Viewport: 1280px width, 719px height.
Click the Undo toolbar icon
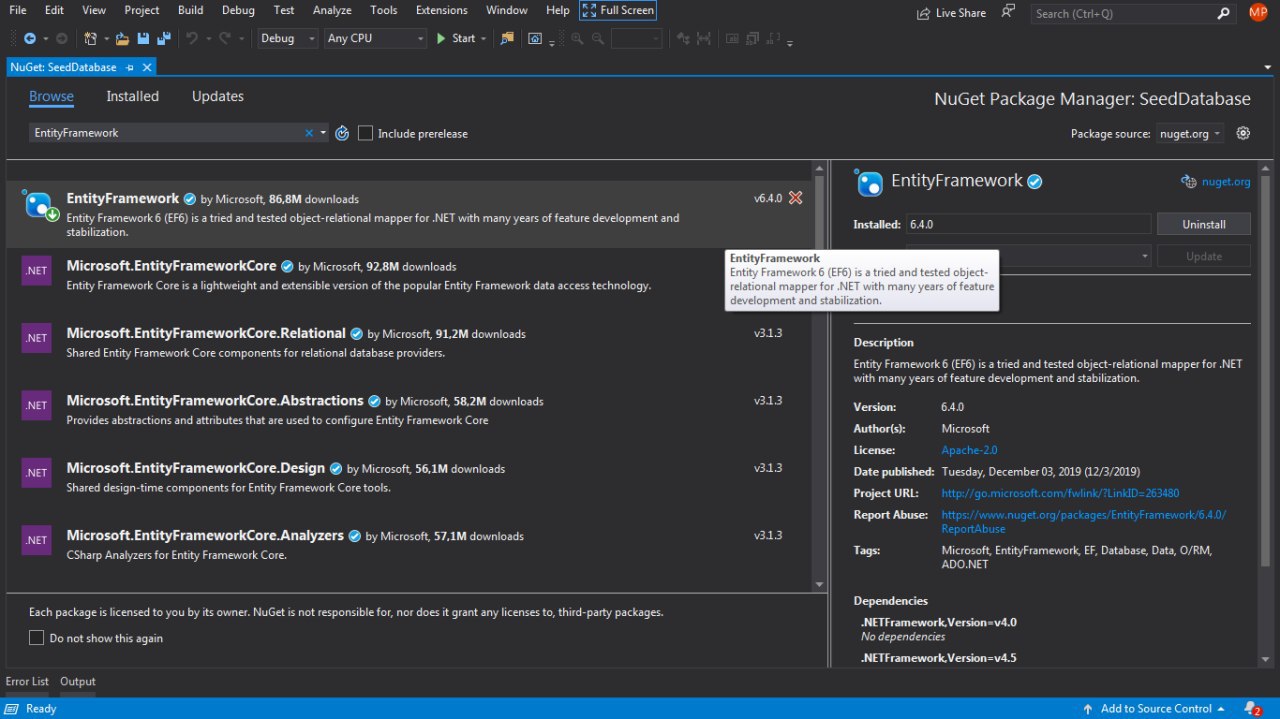tap(191, 38)
